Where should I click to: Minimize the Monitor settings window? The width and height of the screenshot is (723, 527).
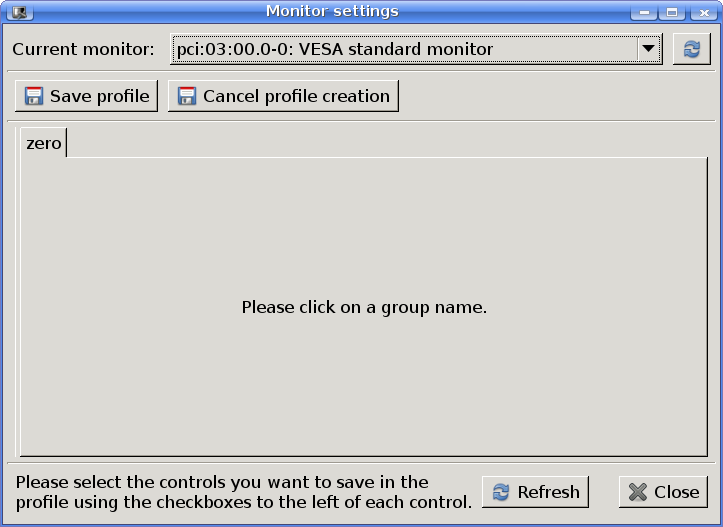pyautogui.click(x=645, y=12)
